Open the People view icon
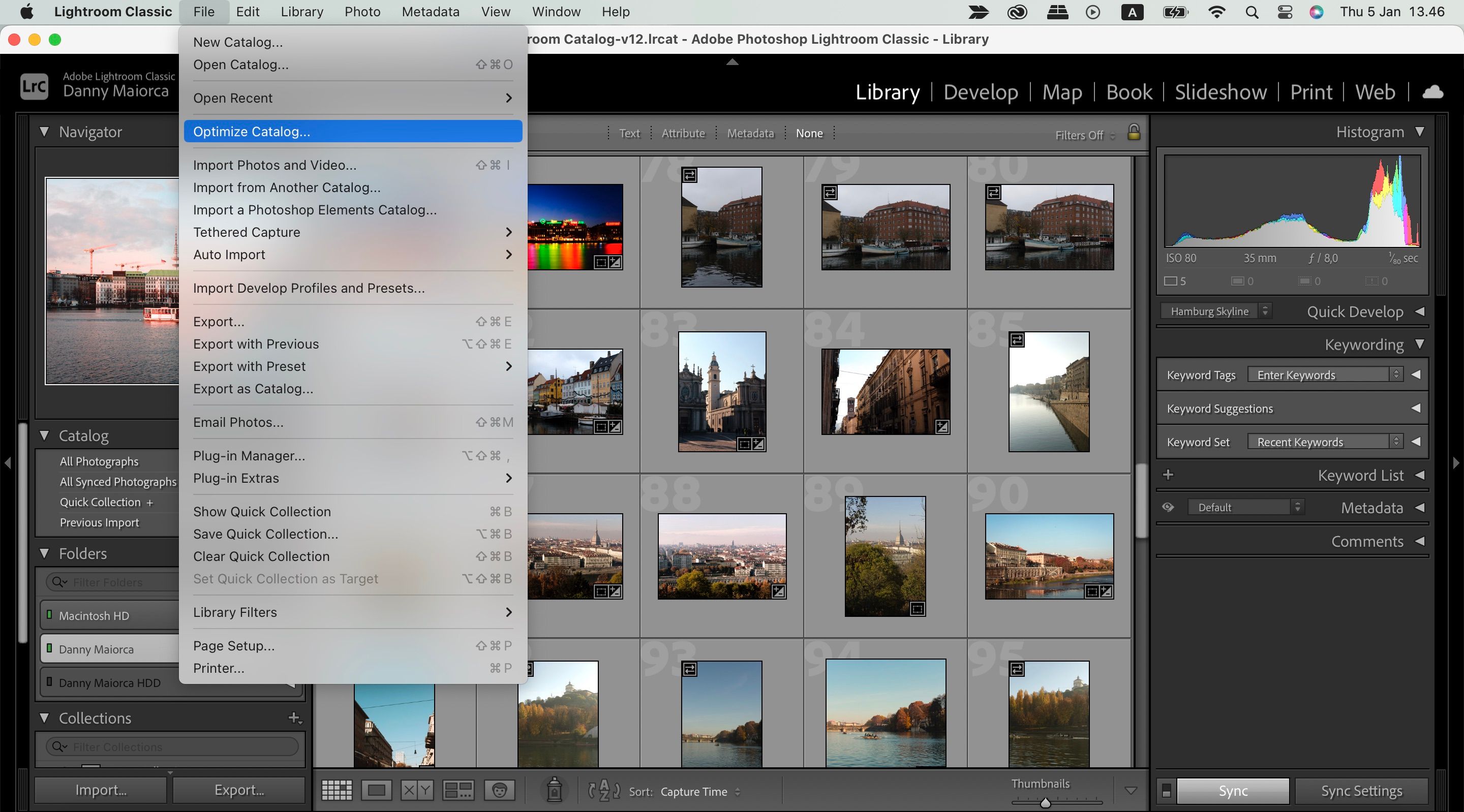Image resolution: width=1464 pixels, height=812 pixels. pos(499,791)
